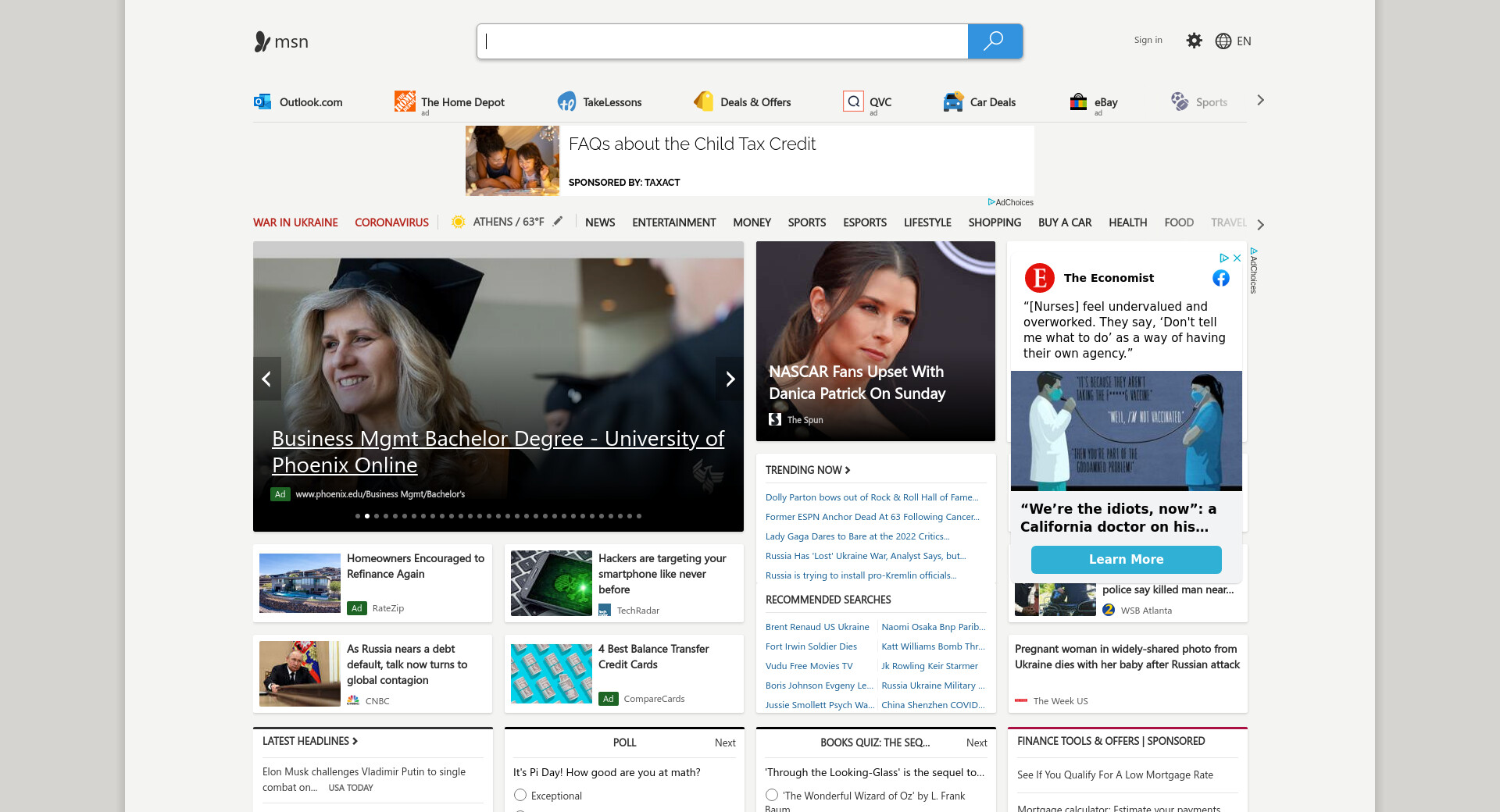Advance slideshow with next arrow
Image resolution: width=1500 pixels, height=812 pixels.
tap(730, 379)
